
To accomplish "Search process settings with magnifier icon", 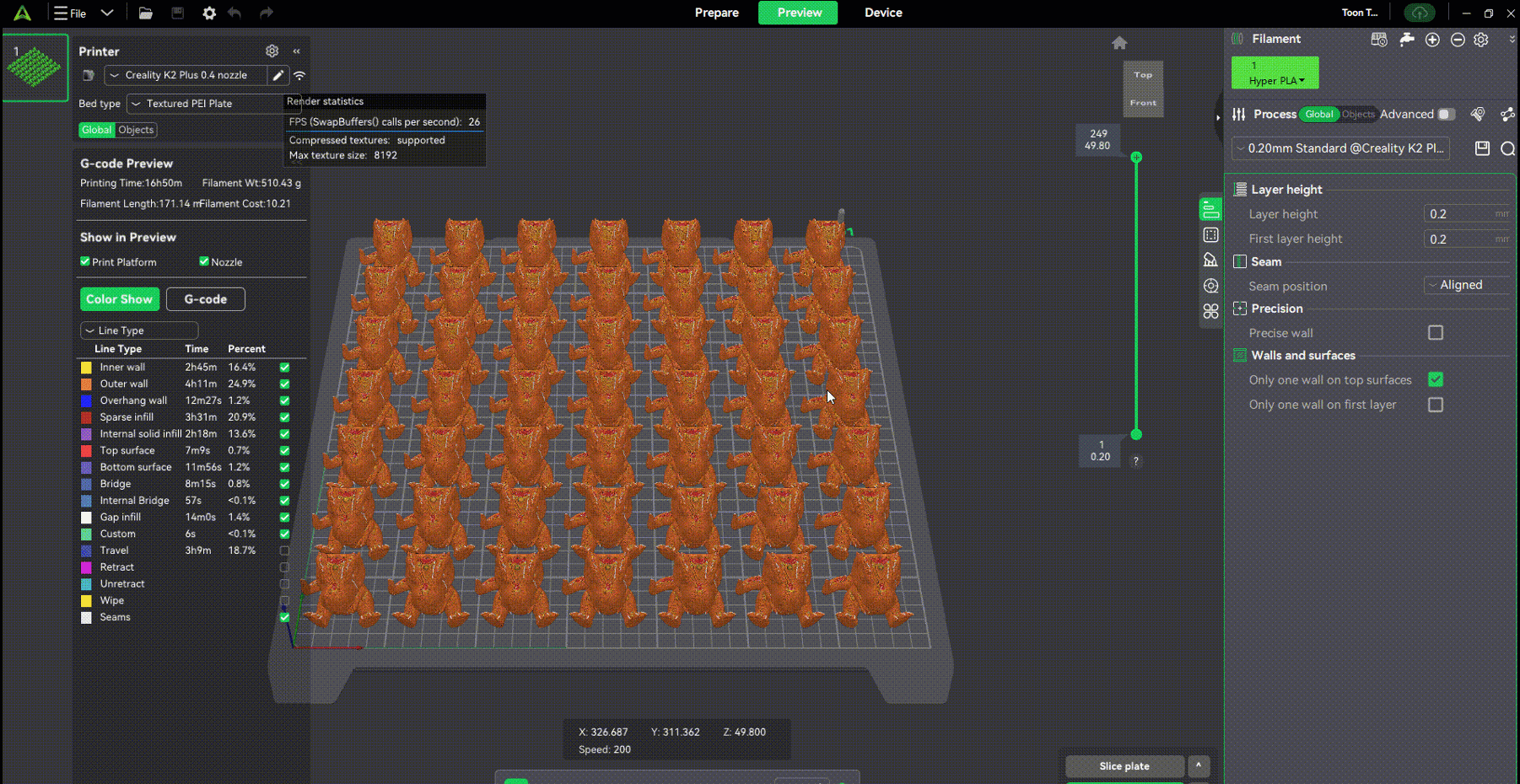I will click(1507, 148).
